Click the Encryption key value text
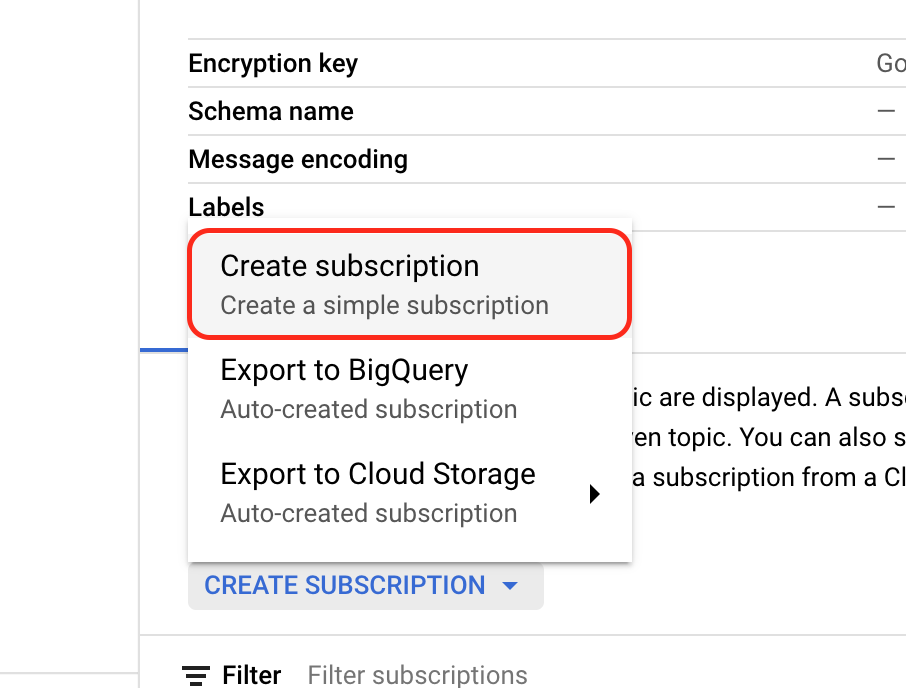 [890, 64]
